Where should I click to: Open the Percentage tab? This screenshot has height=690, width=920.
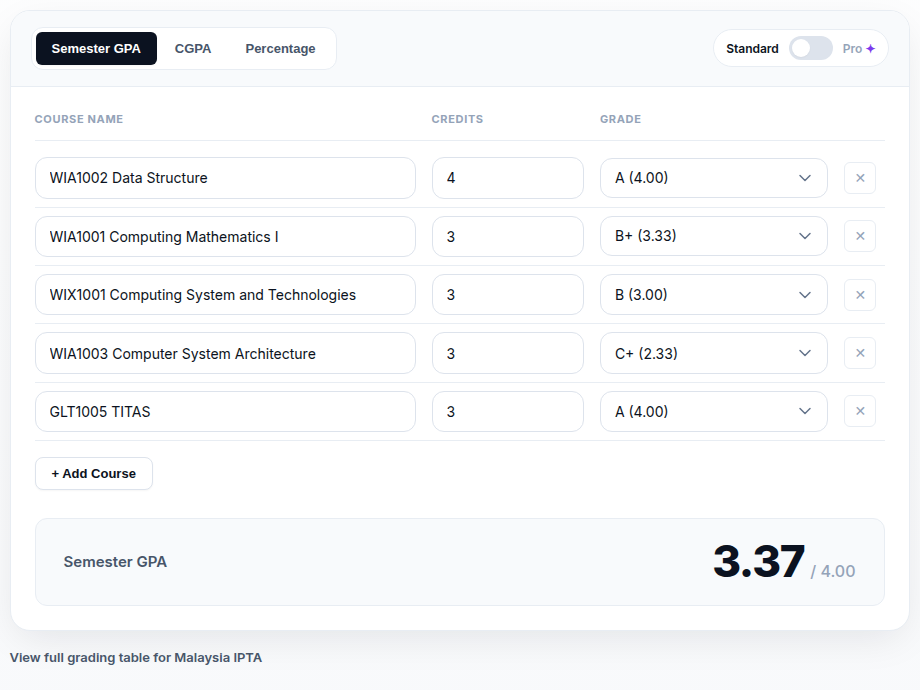coord(280,49)
